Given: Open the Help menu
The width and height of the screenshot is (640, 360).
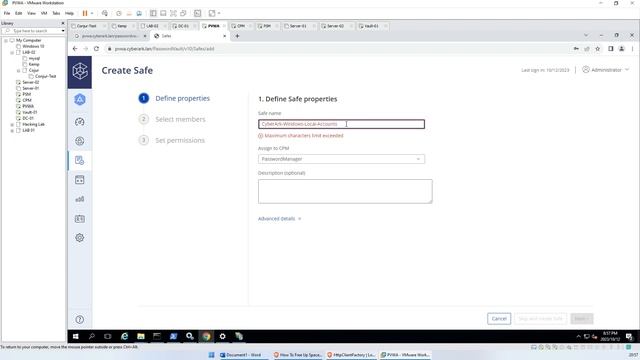Looking at the screenshot, I should pyautogui.click(x=69, y=13).
